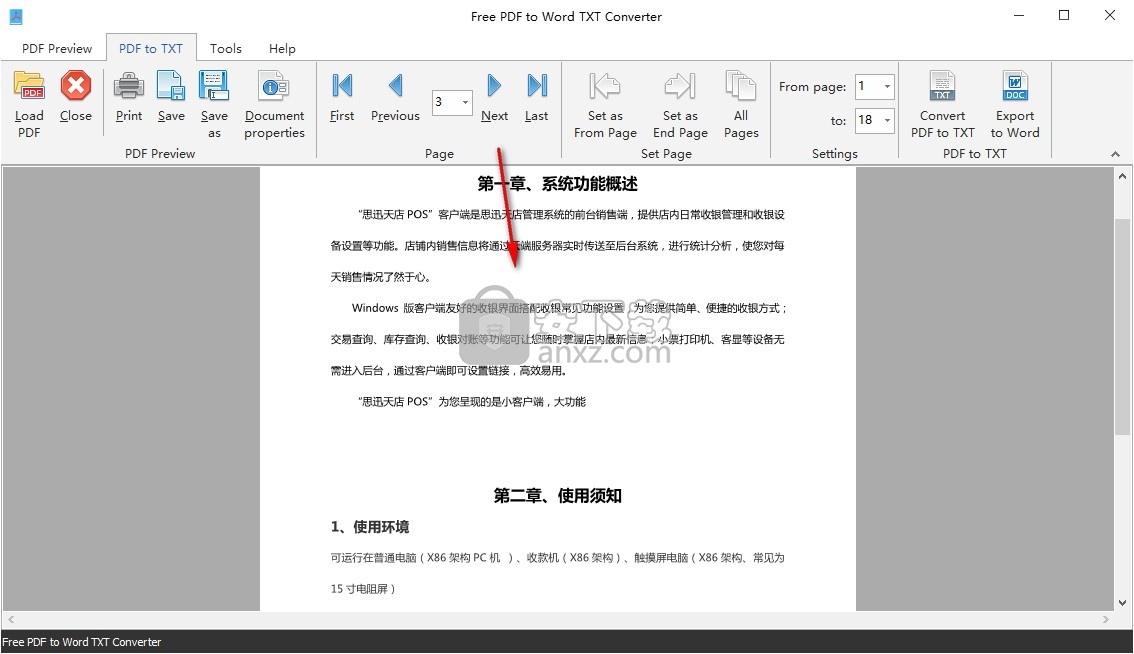Open the current page number dropdown
This screenshot has width=1134, height=654.
click(x=465, y=102)
